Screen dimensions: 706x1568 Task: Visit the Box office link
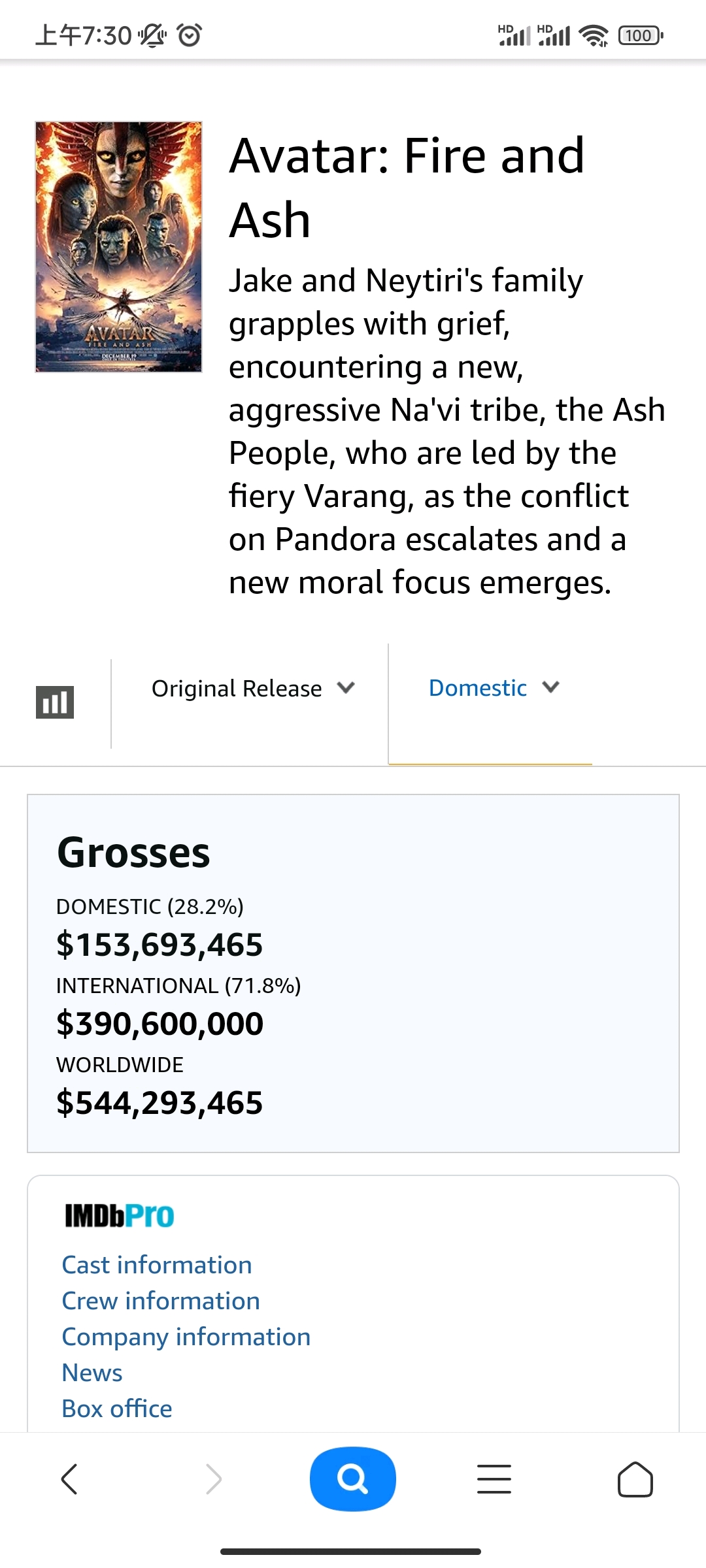tap(117, 1409)
